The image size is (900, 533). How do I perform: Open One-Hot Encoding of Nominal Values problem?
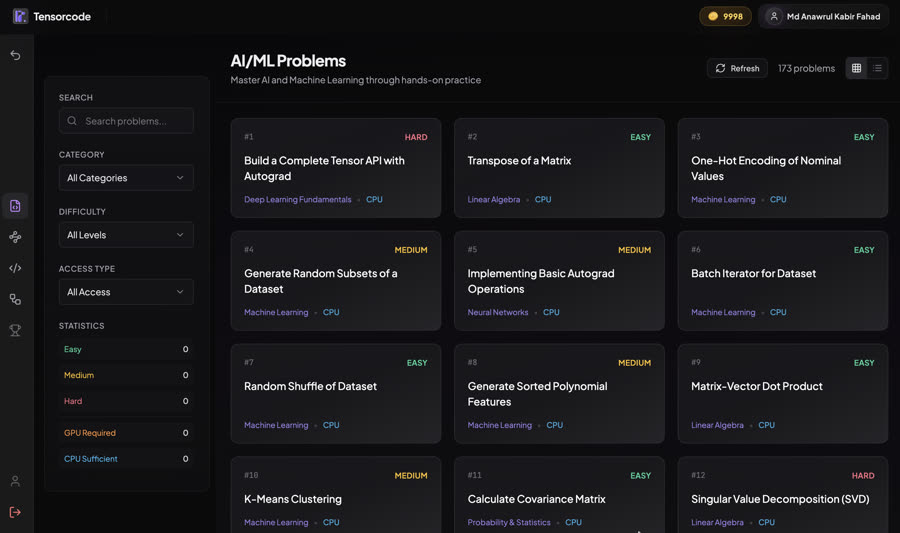click(x=783, y=168)
